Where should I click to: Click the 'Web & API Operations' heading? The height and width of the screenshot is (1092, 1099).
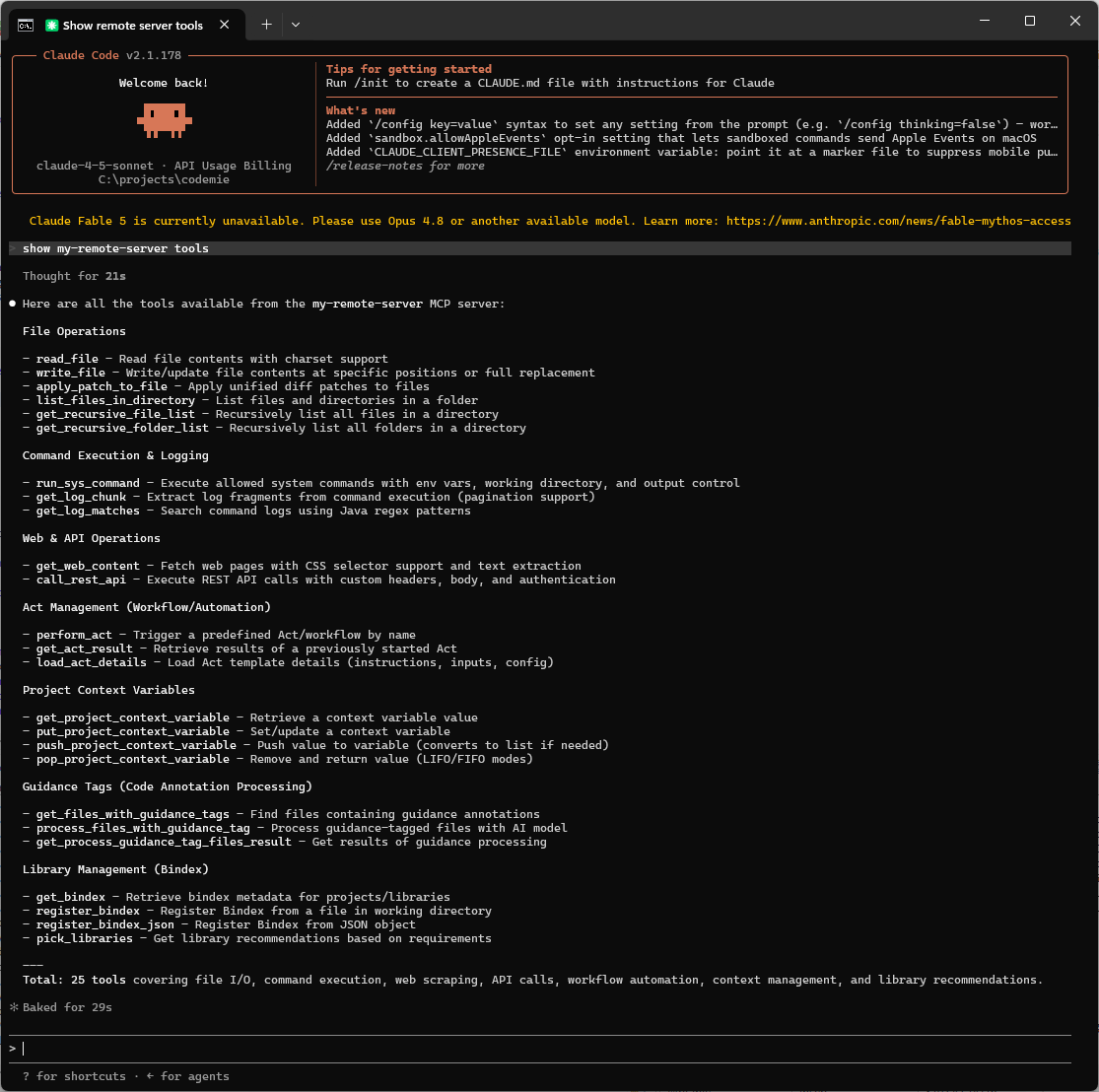[x=91, y=538]
